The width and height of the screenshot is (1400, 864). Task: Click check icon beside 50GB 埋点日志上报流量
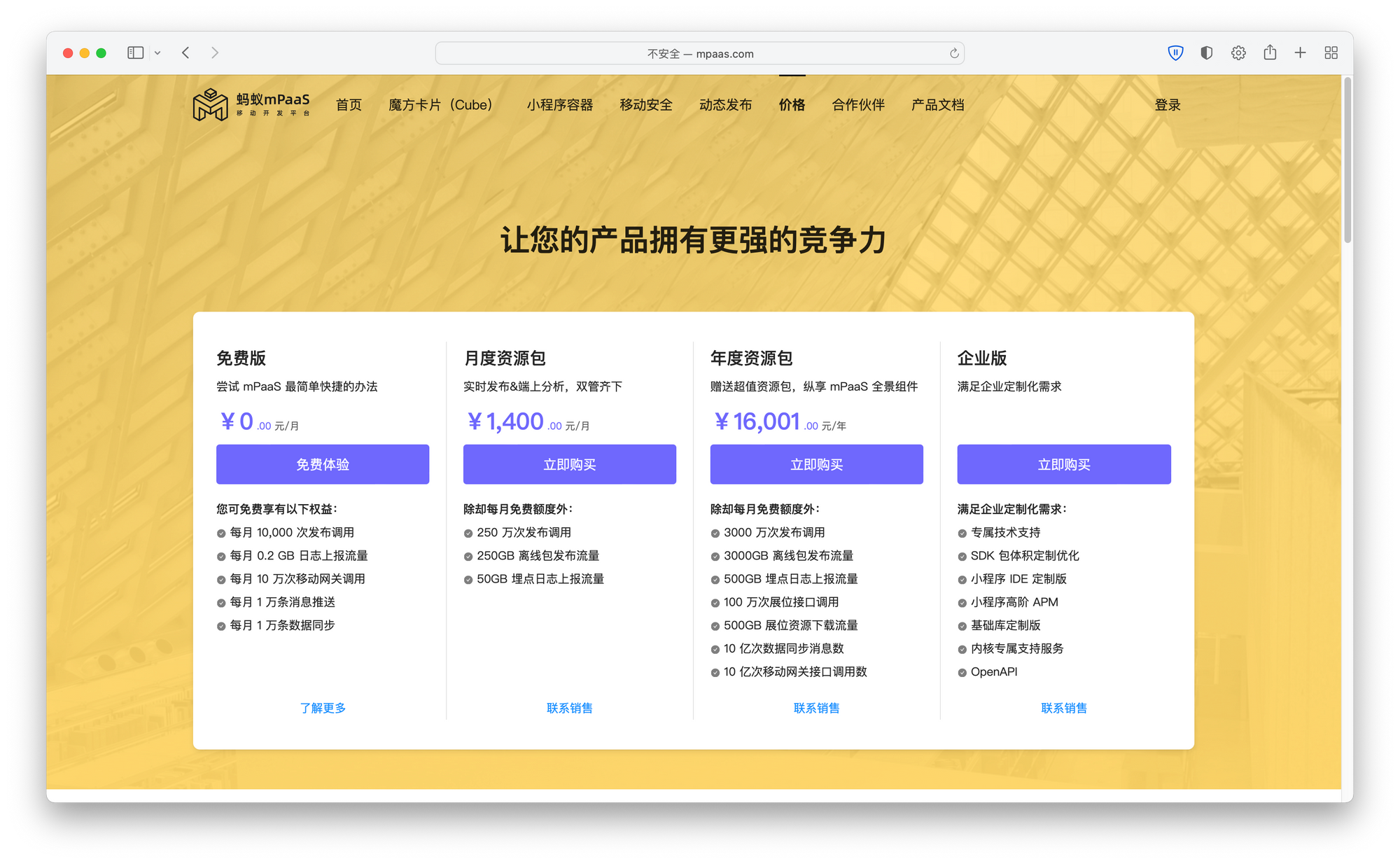(x=468, y=580)
